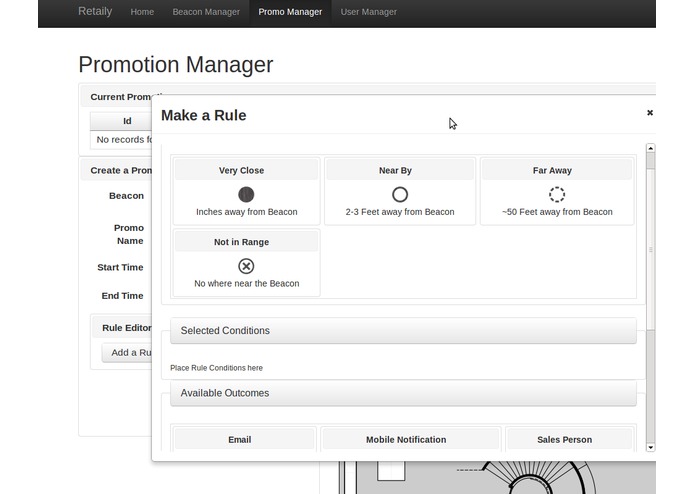Click the dialog scrollbar down arrow
This screenshot has width=695, height=494.
click(650, 447)
